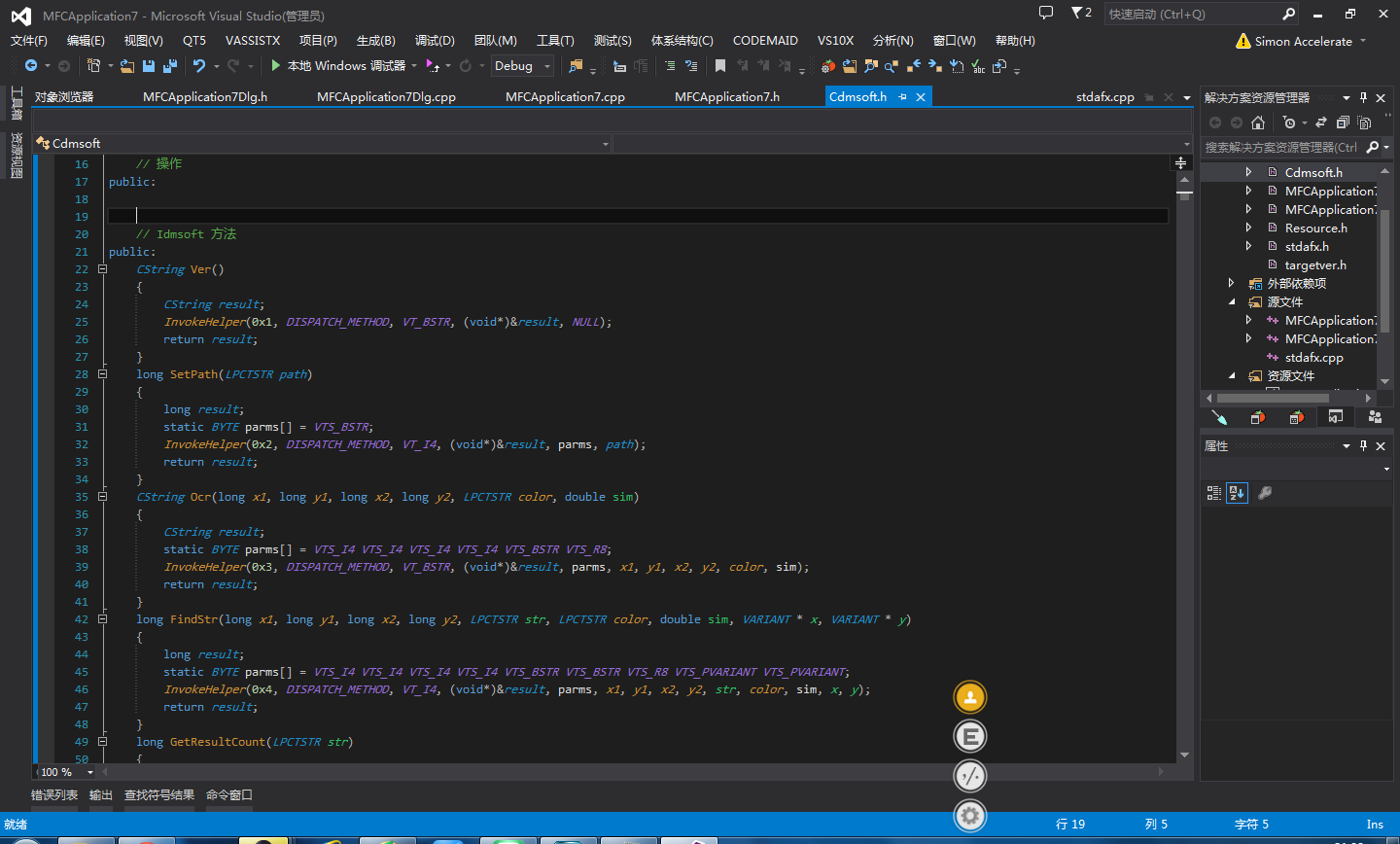Click the wrench Property Pages icon
This screenshot has height=844, width=1400.
[x=1265, y=493]
